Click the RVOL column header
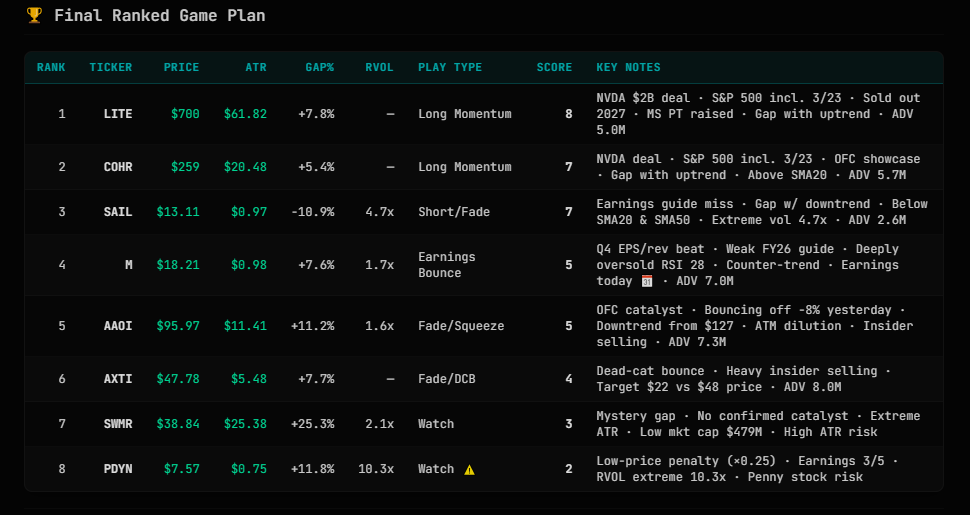 click(x=379, y=67)
